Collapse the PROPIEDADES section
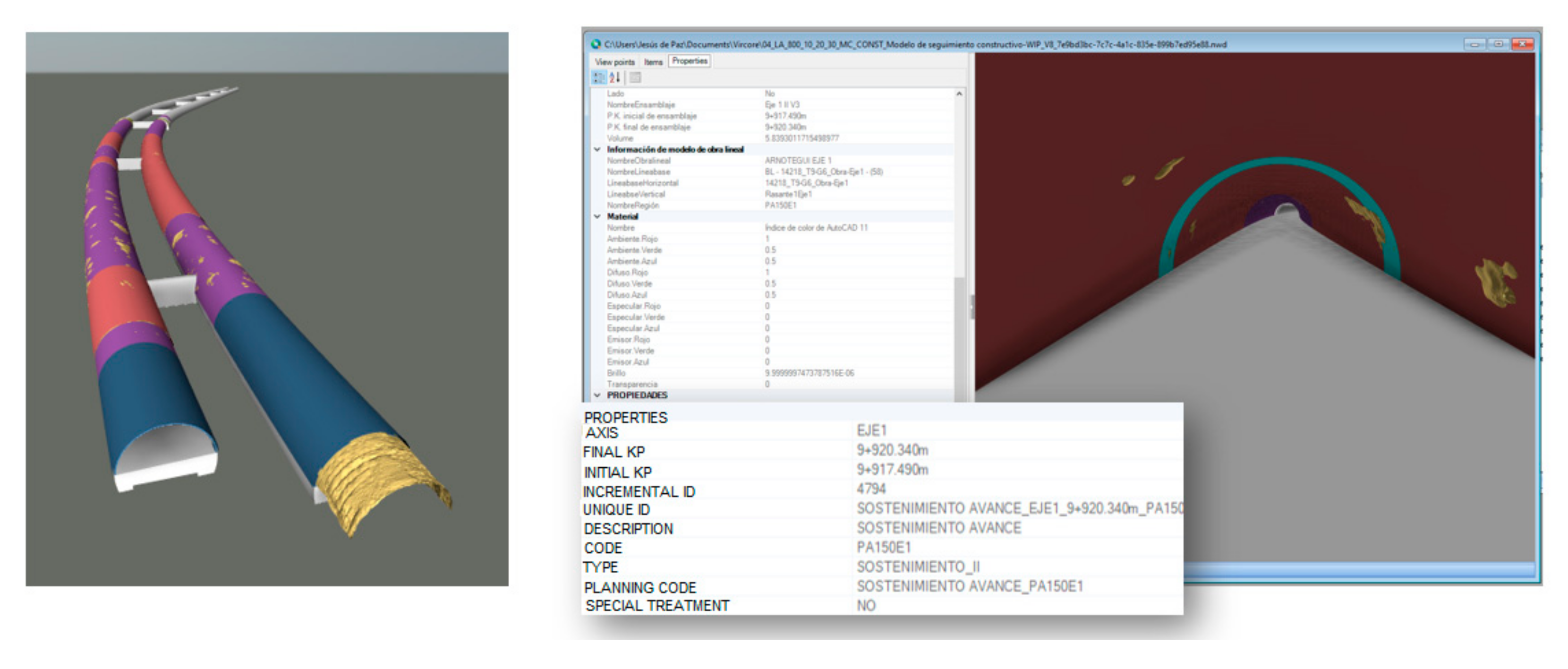Screen dimensions: 1568x669 tap(597, 395)
